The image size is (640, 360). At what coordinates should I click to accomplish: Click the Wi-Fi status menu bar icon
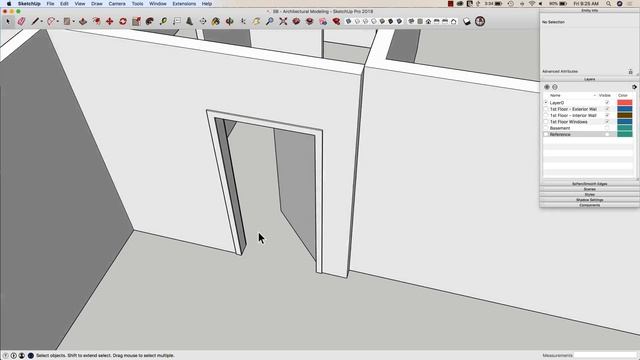pos(531,4)
